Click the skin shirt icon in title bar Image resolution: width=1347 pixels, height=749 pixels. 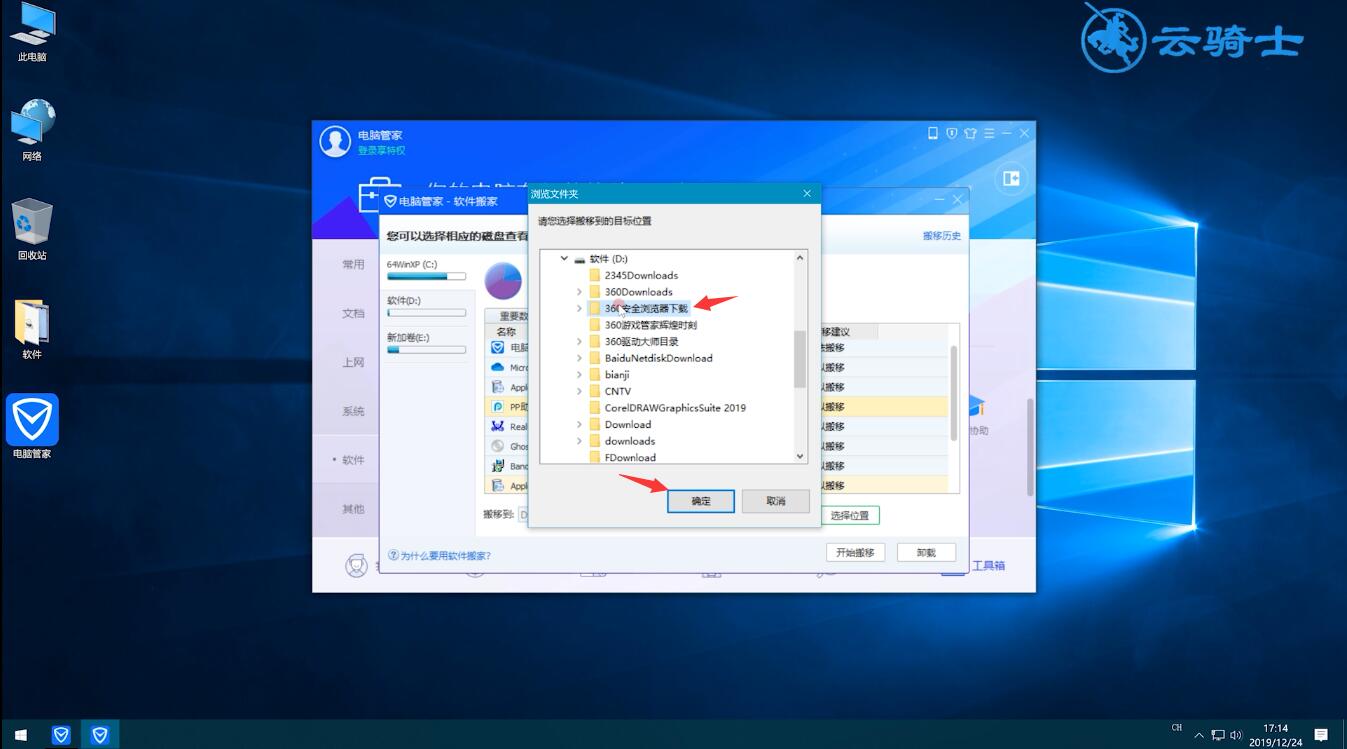970,133
